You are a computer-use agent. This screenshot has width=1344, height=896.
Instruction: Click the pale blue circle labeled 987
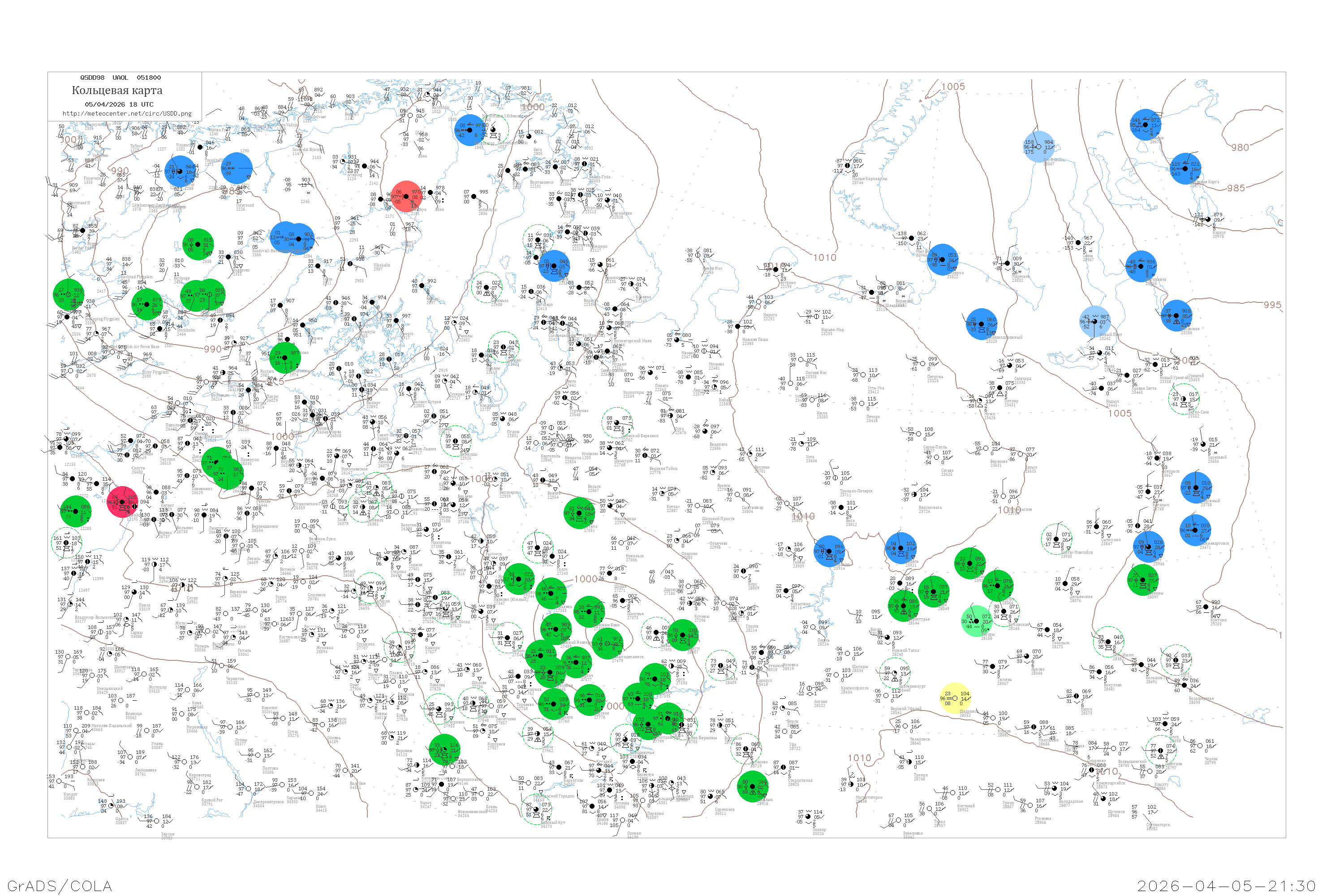(x=1095, y=321)
